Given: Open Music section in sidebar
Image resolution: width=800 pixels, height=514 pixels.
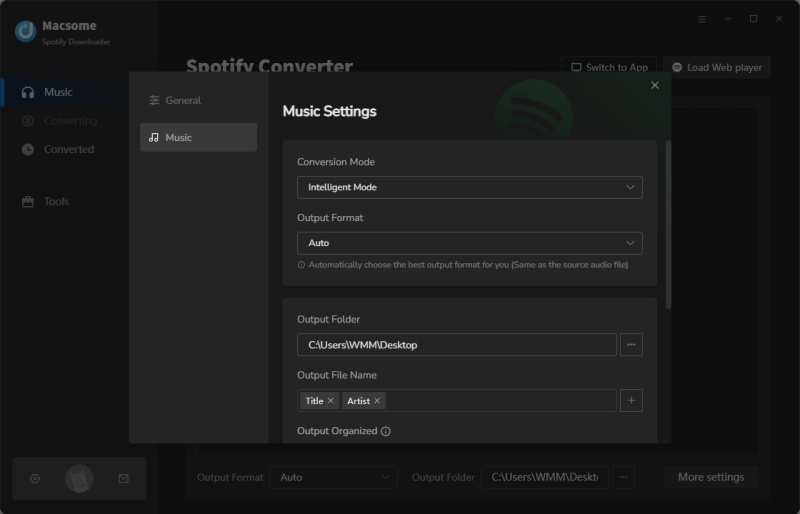Looking at the screenshot, I should 64,92.
